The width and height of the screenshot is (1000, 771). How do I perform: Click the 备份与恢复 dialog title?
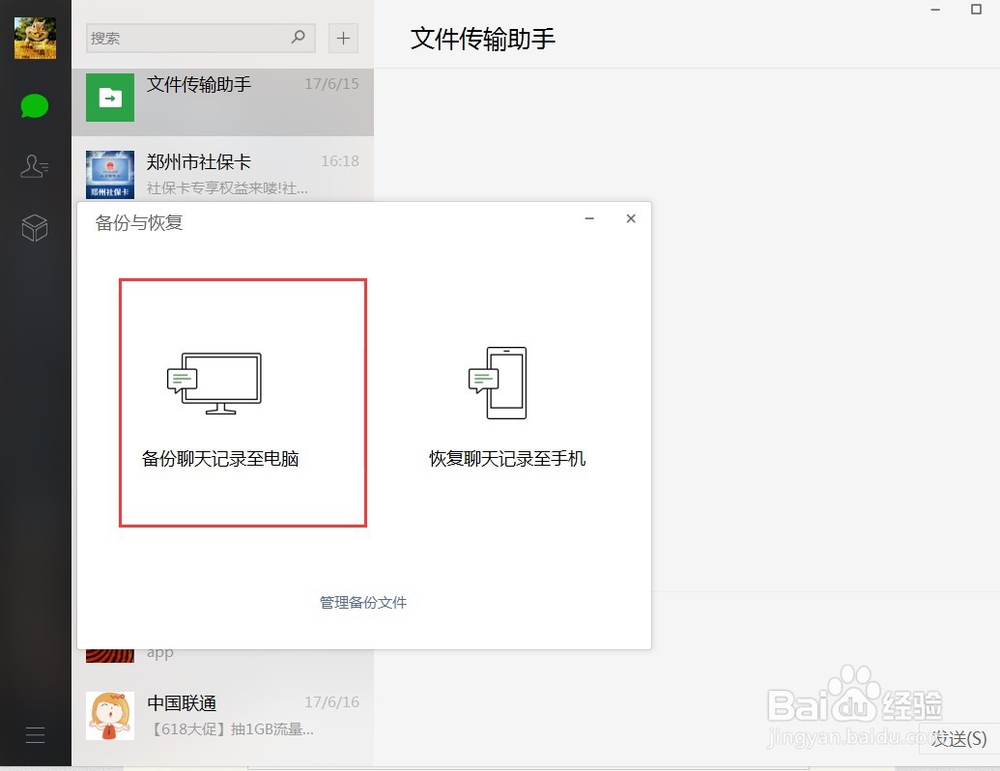(139, 223)
